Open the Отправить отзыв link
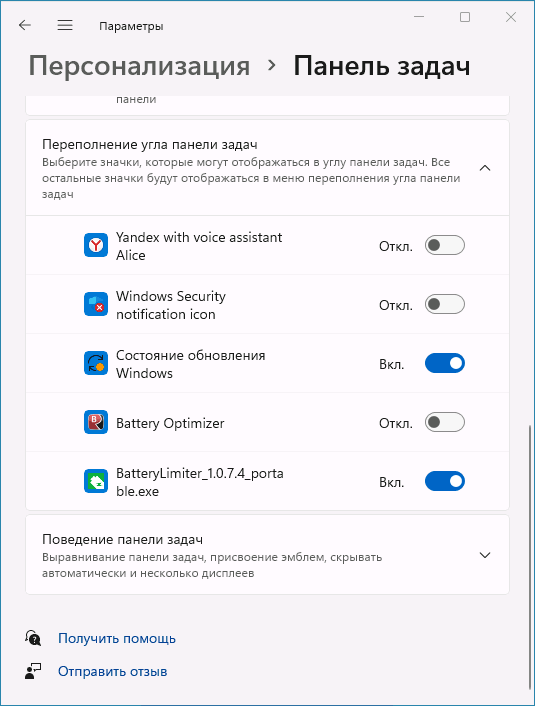Viewport: 535px width, 706px height. pyautogui.click(x=113, y=671)
